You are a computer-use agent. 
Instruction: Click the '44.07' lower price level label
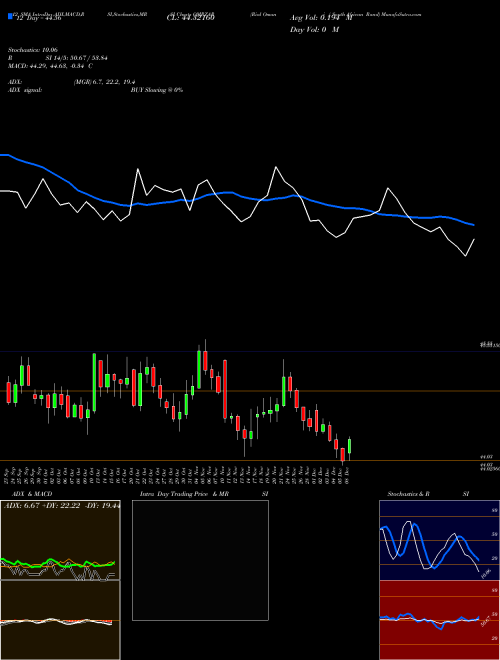coord(486,456)
